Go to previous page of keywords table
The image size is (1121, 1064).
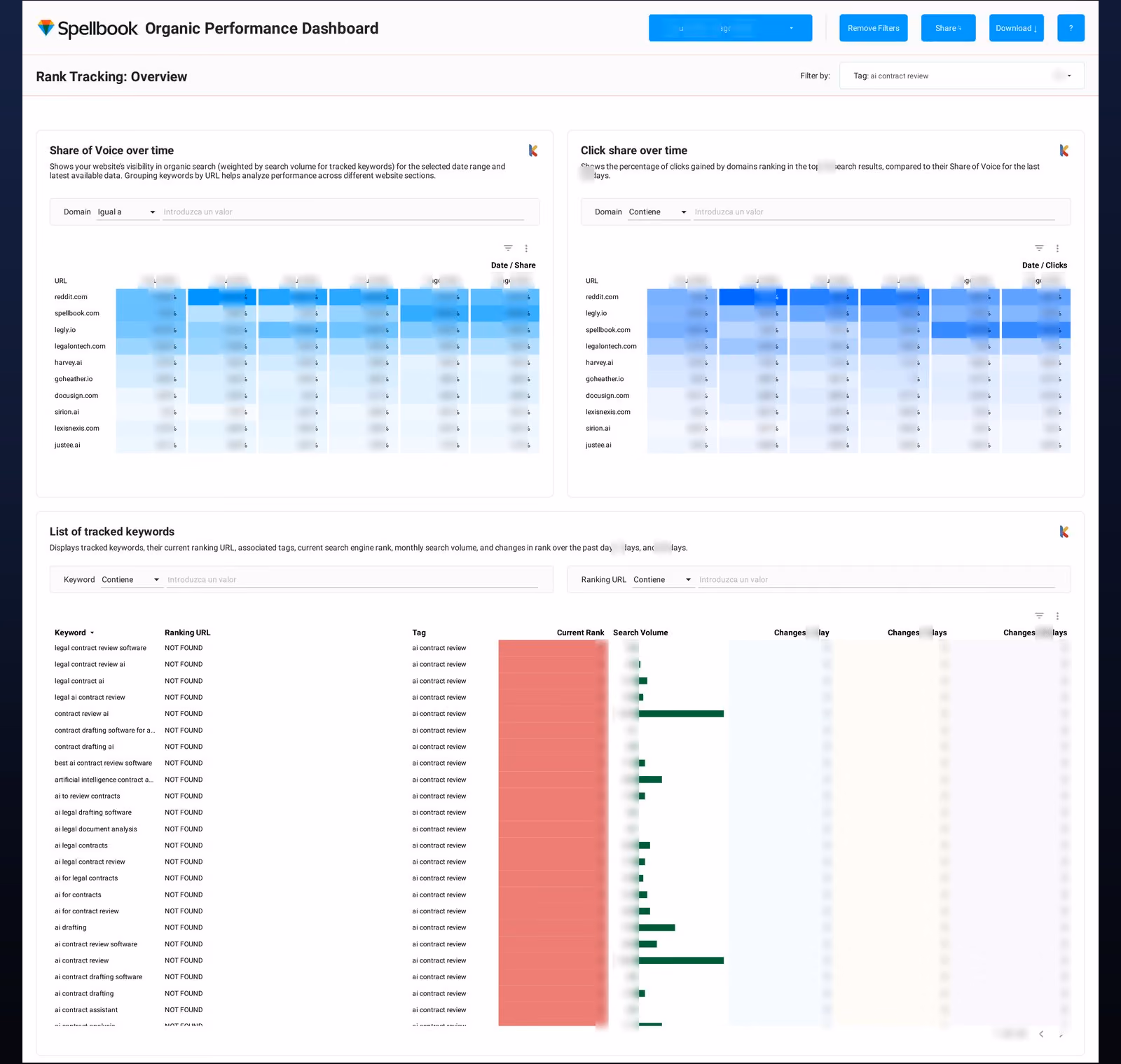[1041, 1034]
